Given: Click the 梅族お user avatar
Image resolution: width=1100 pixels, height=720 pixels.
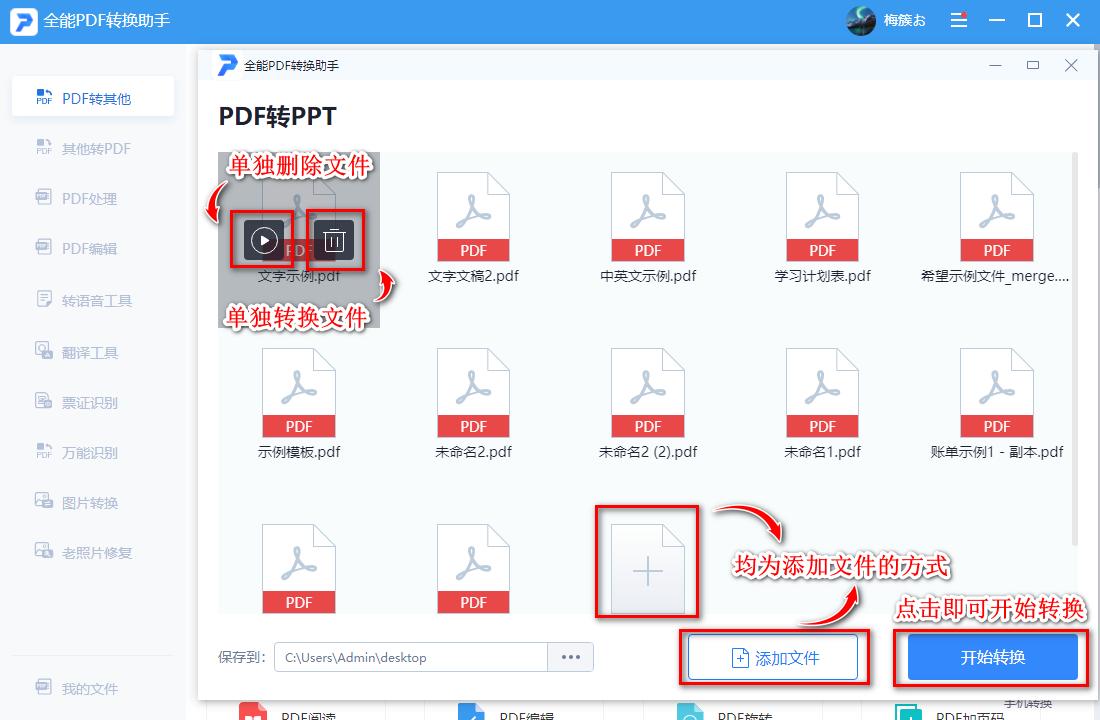Looking at the screenshot, I should (x=861, y=19).
